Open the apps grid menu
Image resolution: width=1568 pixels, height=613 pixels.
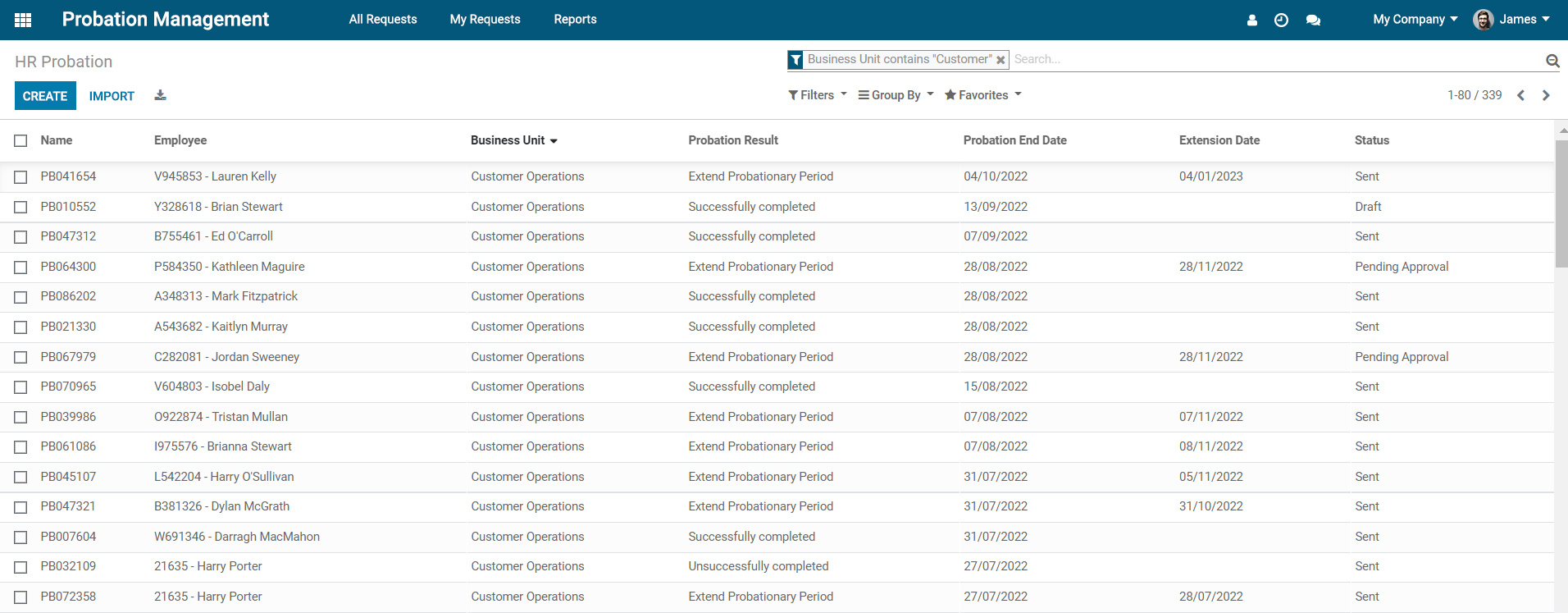click(23, 20)
